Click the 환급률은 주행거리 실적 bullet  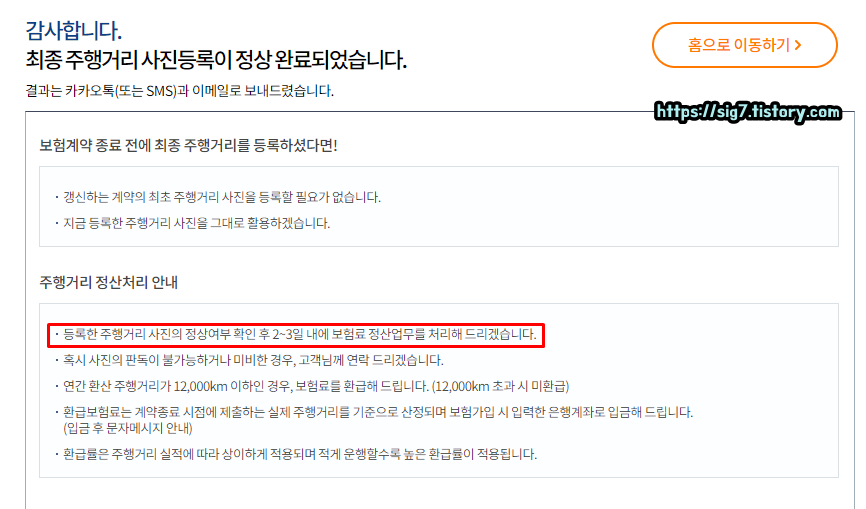click(x=295, y=454)
